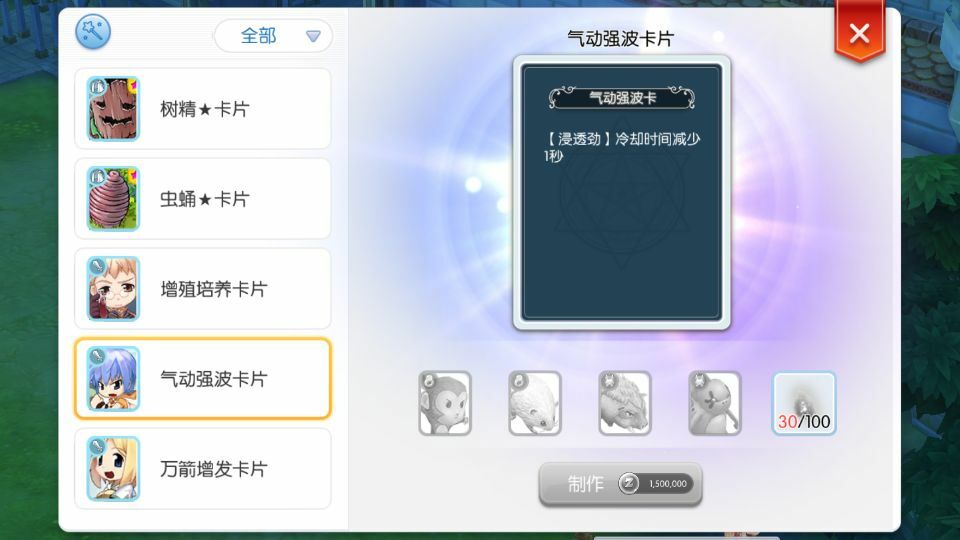The width and height of the screenshot is (960, 540).
Task: Click the magic wand icon at top left
Action: 93,32
